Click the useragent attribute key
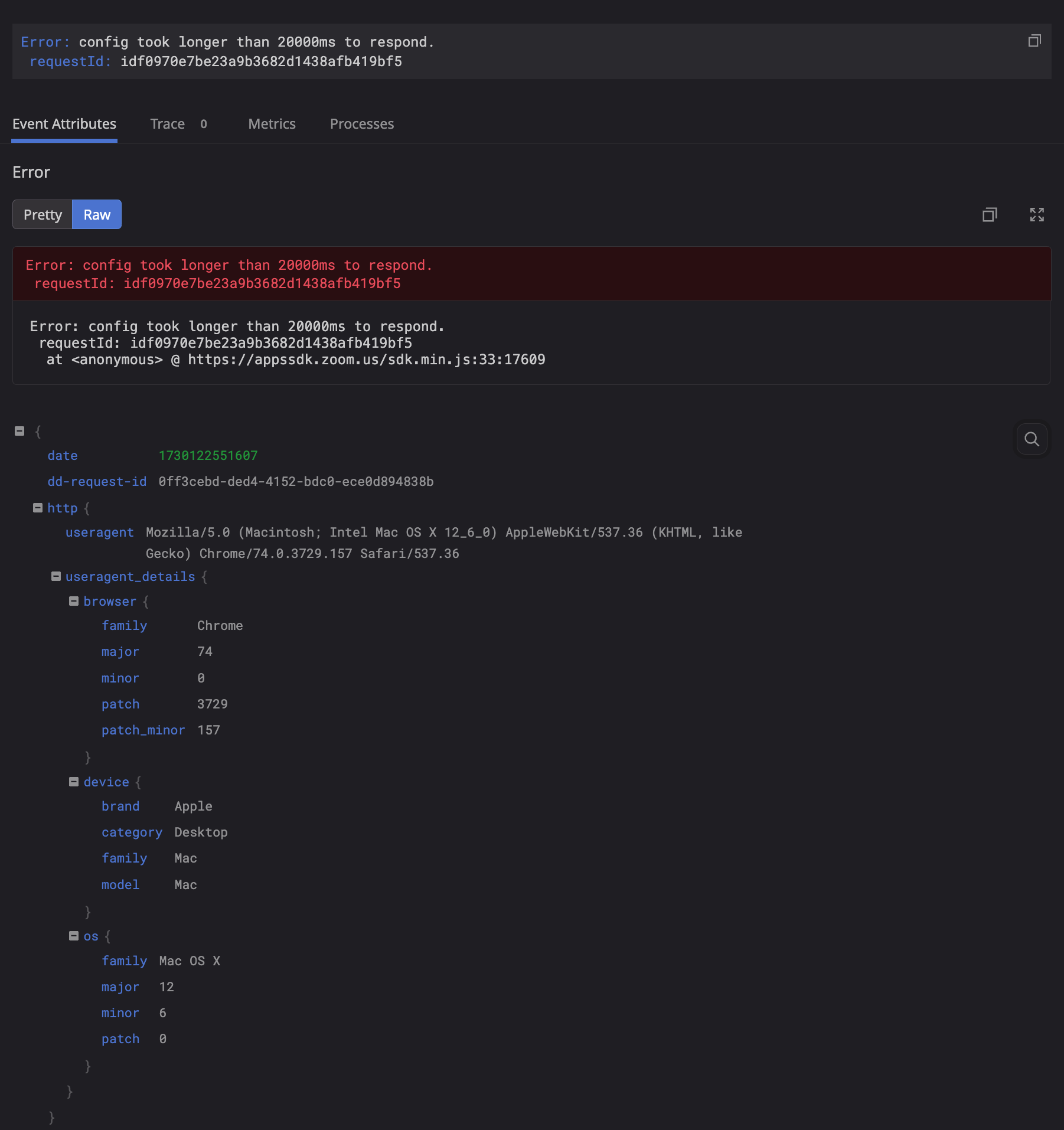 99,533
